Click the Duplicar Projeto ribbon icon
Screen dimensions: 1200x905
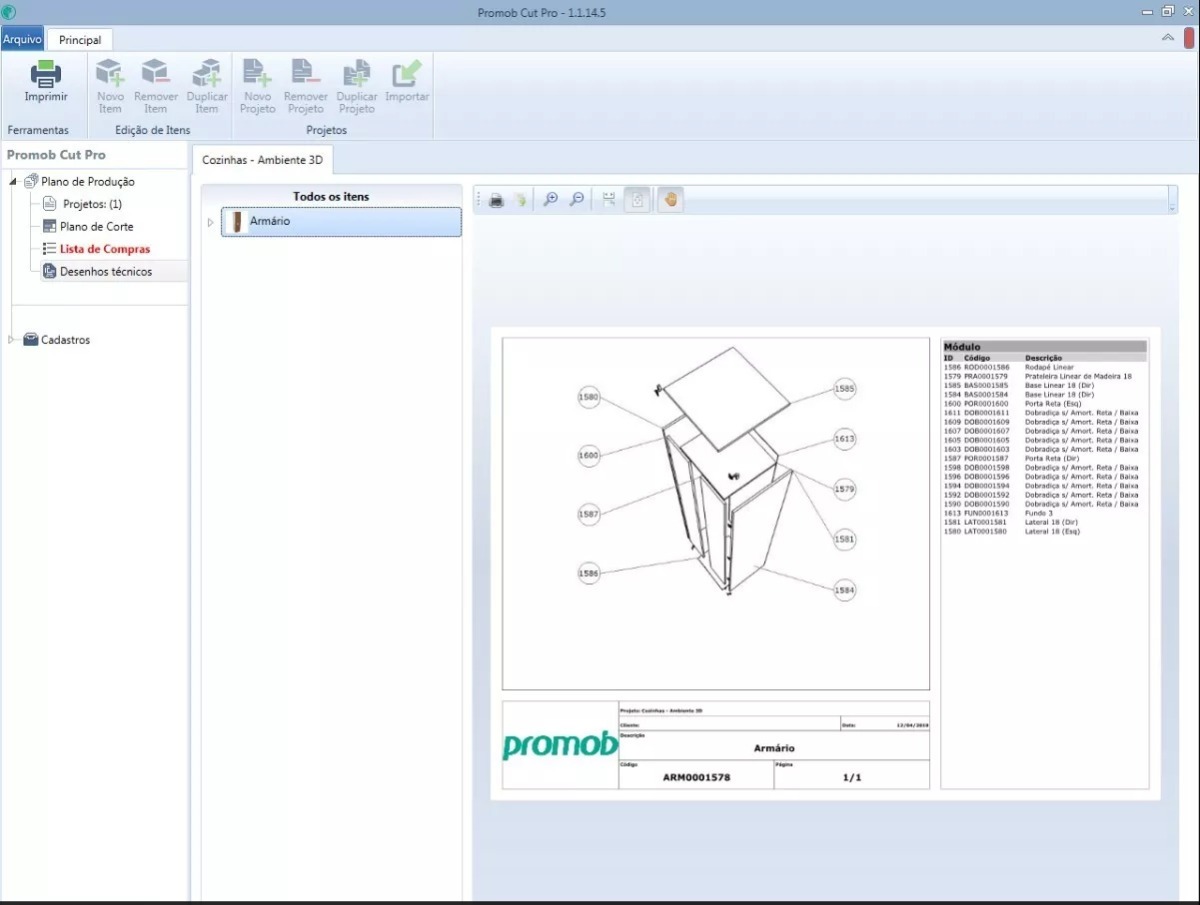point(356,73)
